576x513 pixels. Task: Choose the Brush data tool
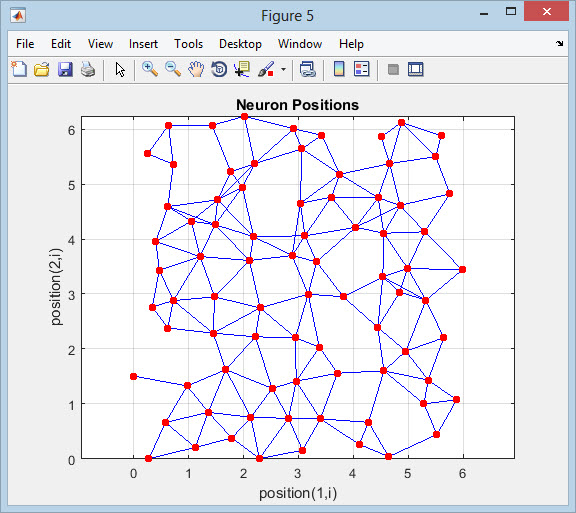click(266, 69)
